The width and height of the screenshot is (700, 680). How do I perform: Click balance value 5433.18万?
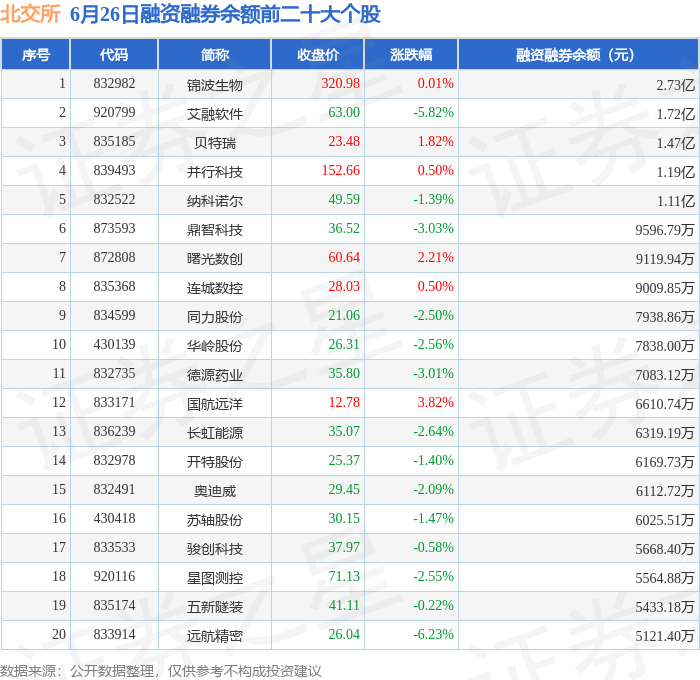pos(665,607)
